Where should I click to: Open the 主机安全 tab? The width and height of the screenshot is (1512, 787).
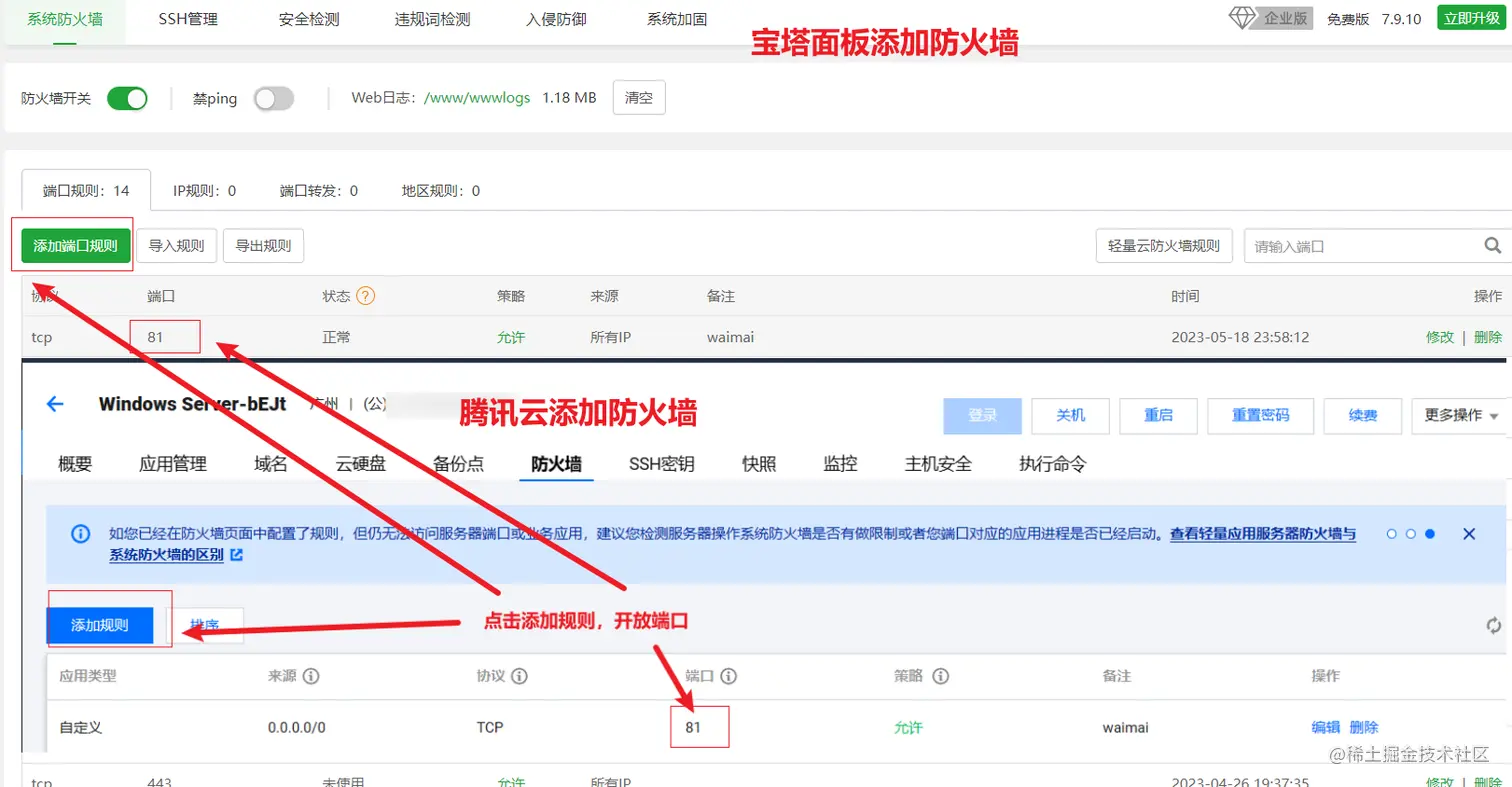[x=938, y=464]
